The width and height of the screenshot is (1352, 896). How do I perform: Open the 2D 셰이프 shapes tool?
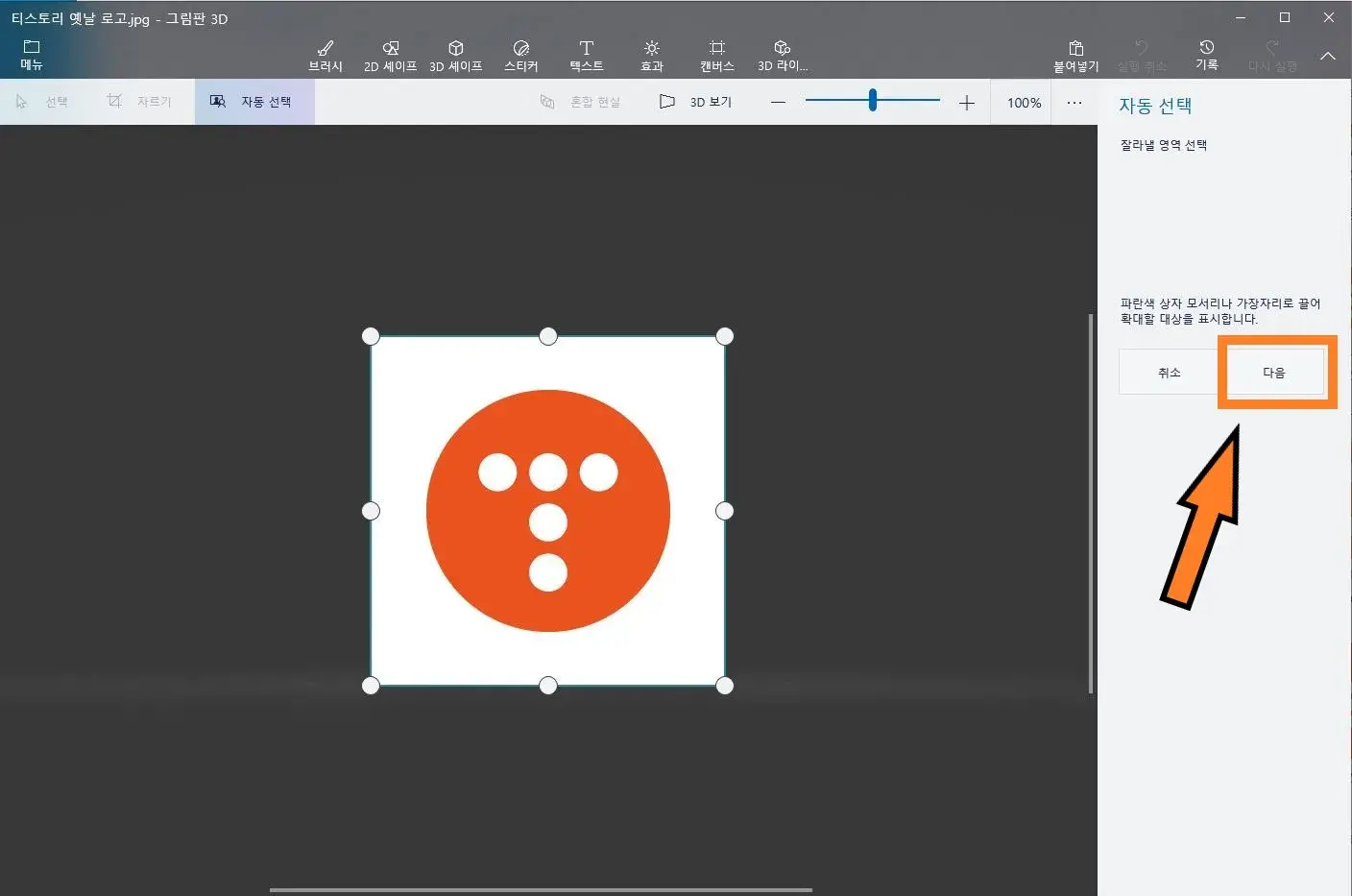391,56
